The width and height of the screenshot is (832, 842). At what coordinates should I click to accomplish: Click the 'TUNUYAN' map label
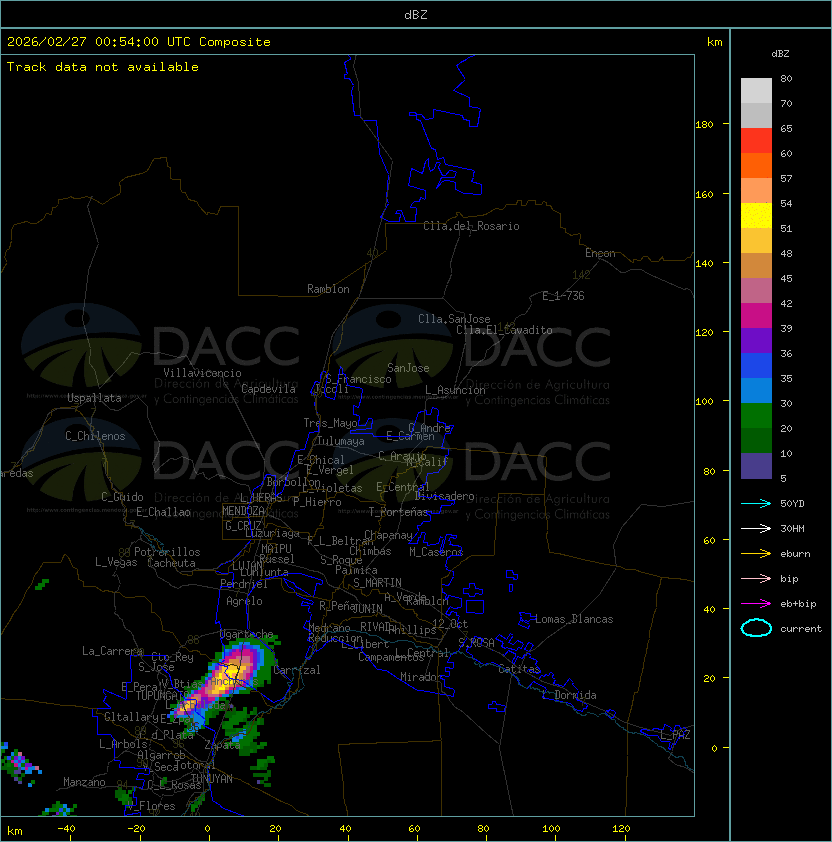click(212, 779)
